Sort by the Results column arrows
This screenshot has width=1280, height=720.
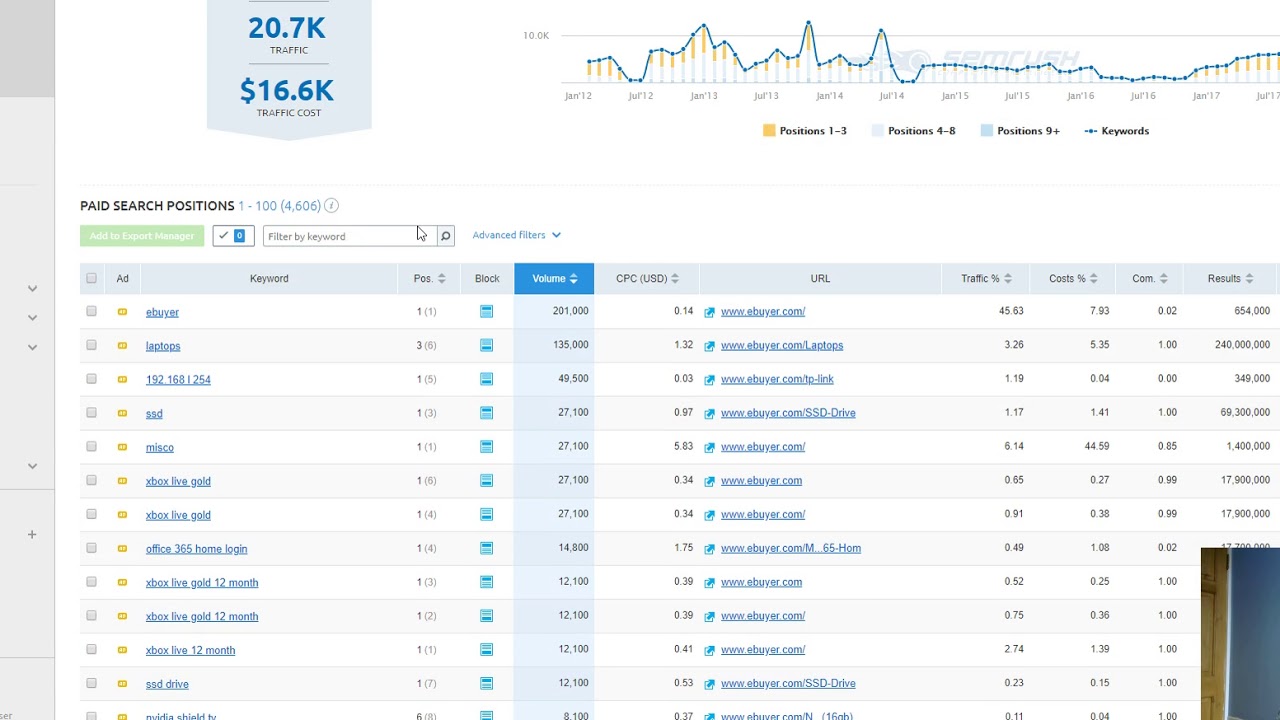click(x=1249, y=279)
